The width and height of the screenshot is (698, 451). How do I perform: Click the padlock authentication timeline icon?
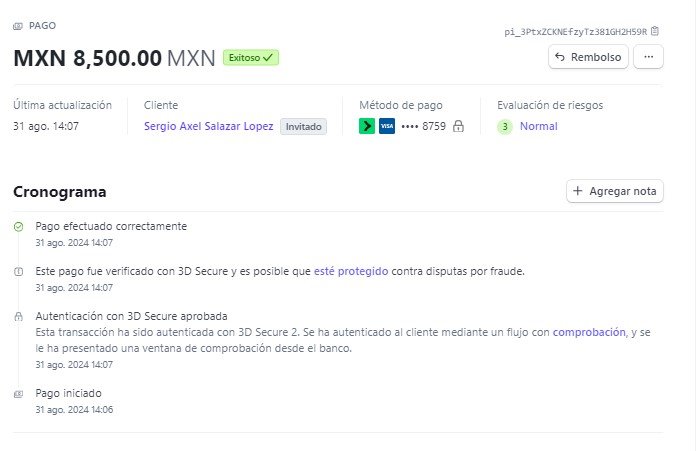click(18, 317)
